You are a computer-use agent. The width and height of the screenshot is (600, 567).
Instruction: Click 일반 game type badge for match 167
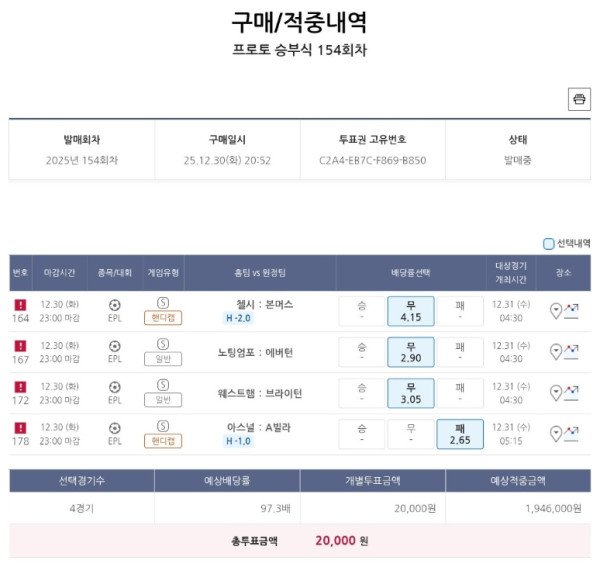pos(163,359)
